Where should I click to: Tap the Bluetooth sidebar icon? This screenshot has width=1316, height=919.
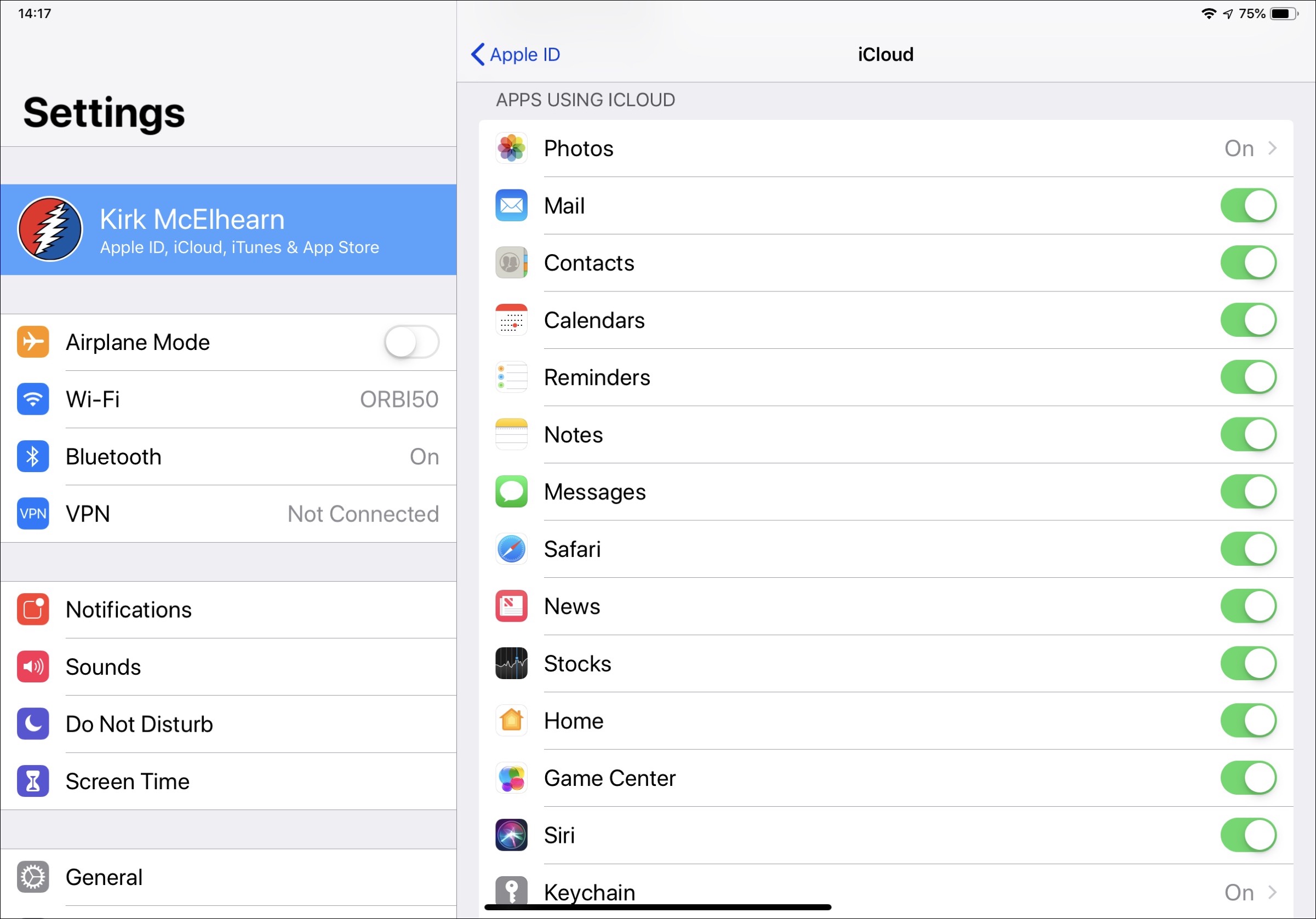click(x=33, y=457)
